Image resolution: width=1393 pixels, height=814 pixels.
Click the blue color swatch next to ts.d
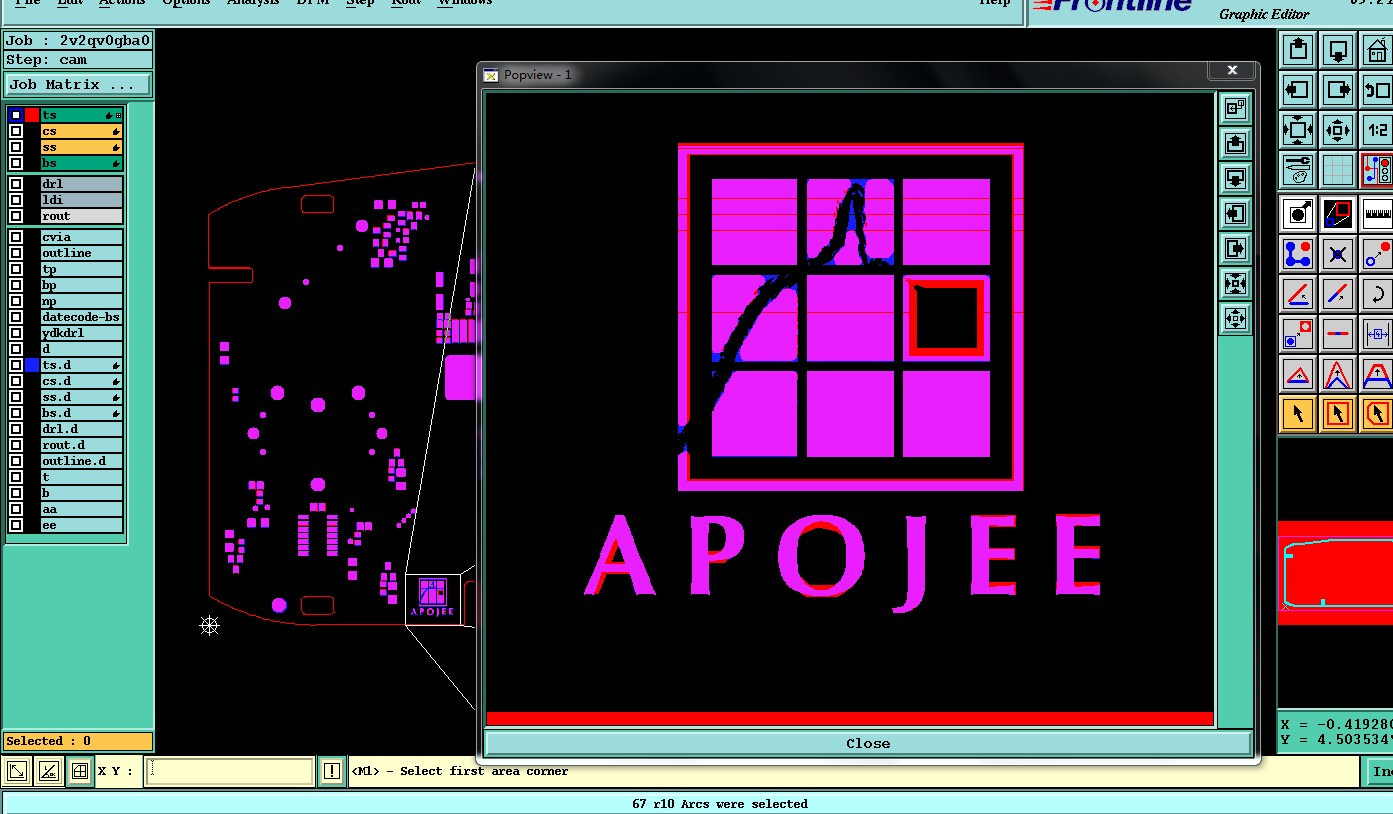tap(32, 365)
